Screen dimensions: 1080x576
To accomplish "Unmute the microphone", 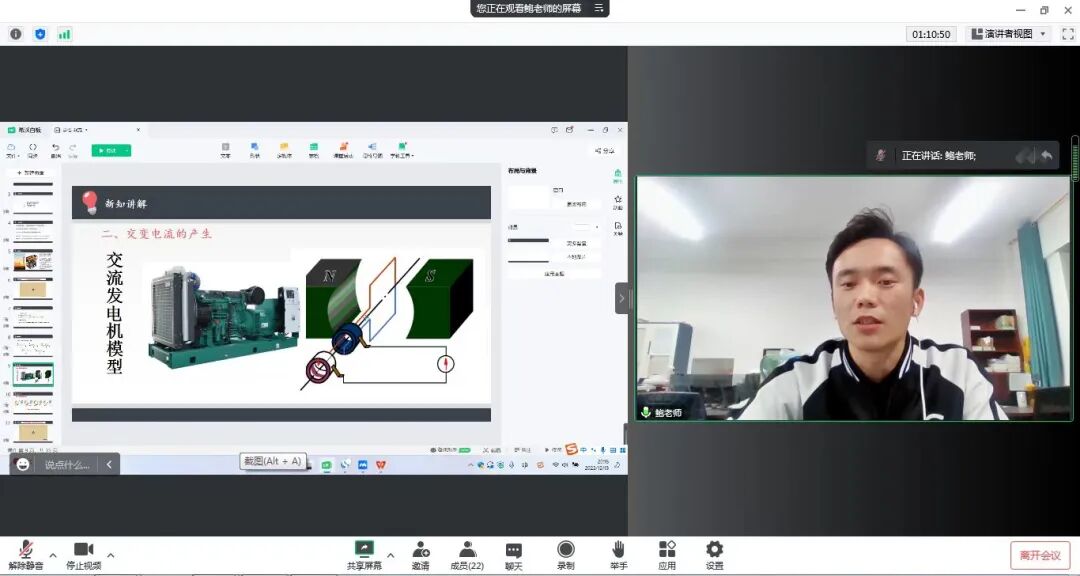I will pos(26,555).
